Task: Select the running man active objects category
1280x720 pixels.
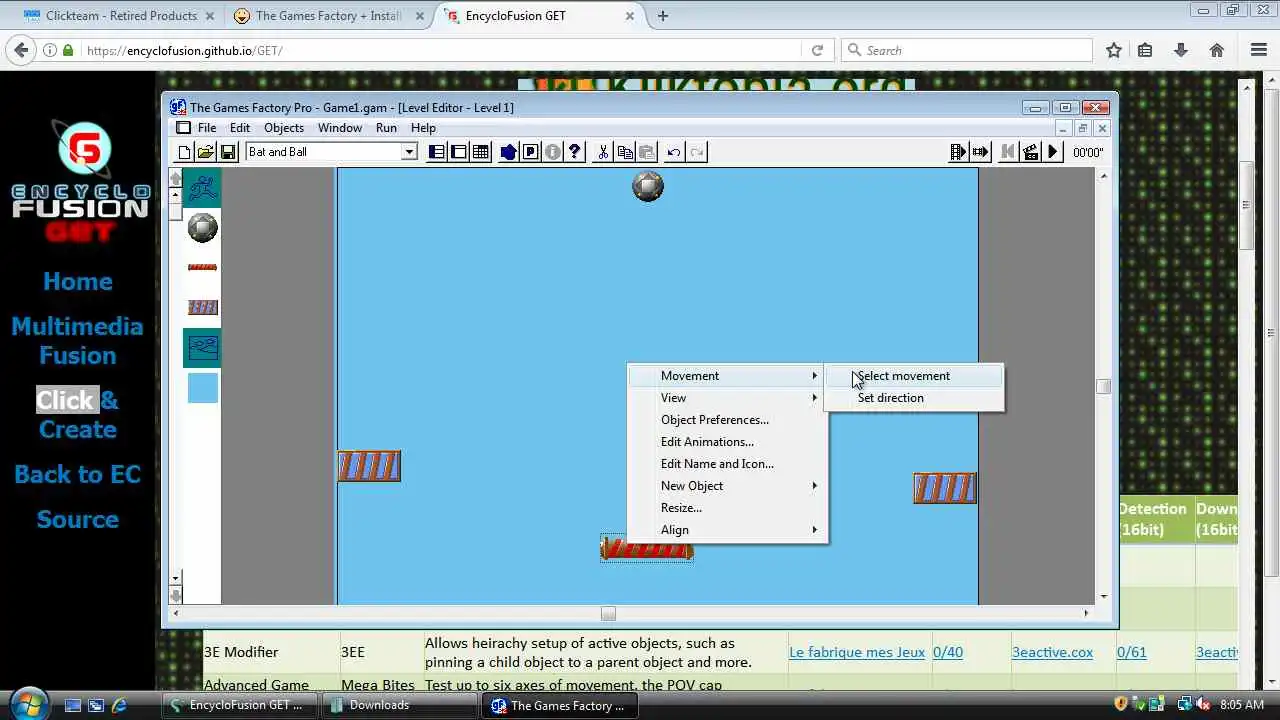Action: (x=202, y=188)
